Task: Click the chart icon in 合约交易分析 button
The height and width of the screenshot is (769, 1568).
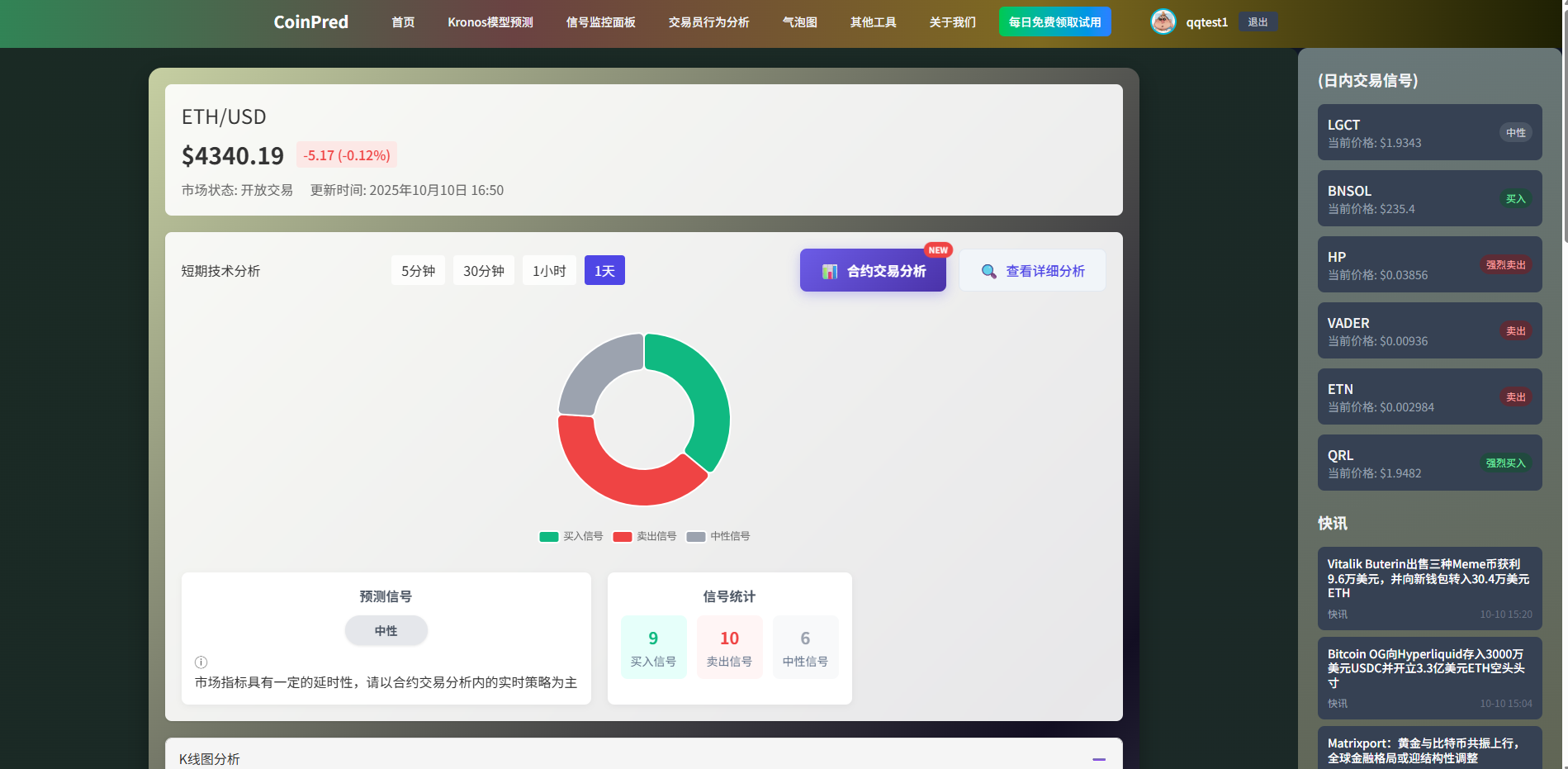Action: [829, 272]
